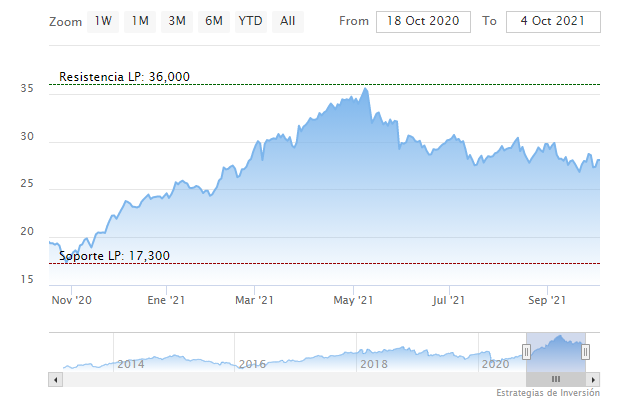Viewport: 620px width, 405px height.
Task: Click the Soporte LP: 17,300 label
Action: pyautogui.click(x=114, y=256)
